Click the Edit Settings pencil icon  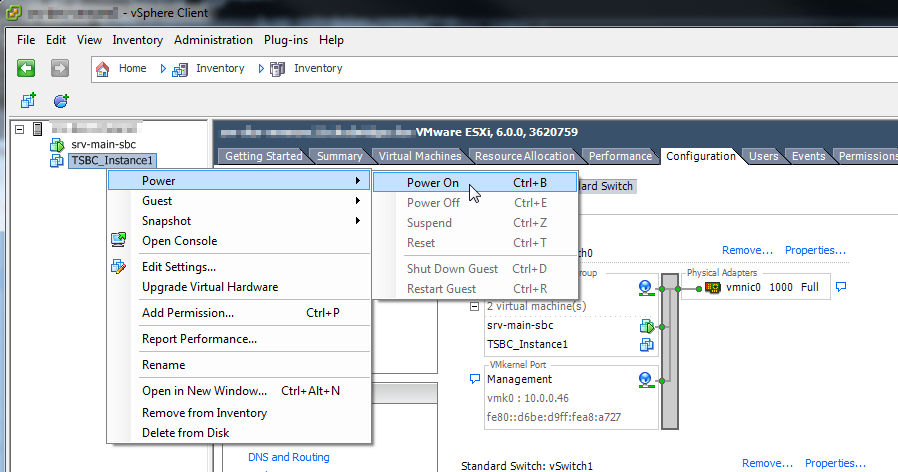(119, 266)
